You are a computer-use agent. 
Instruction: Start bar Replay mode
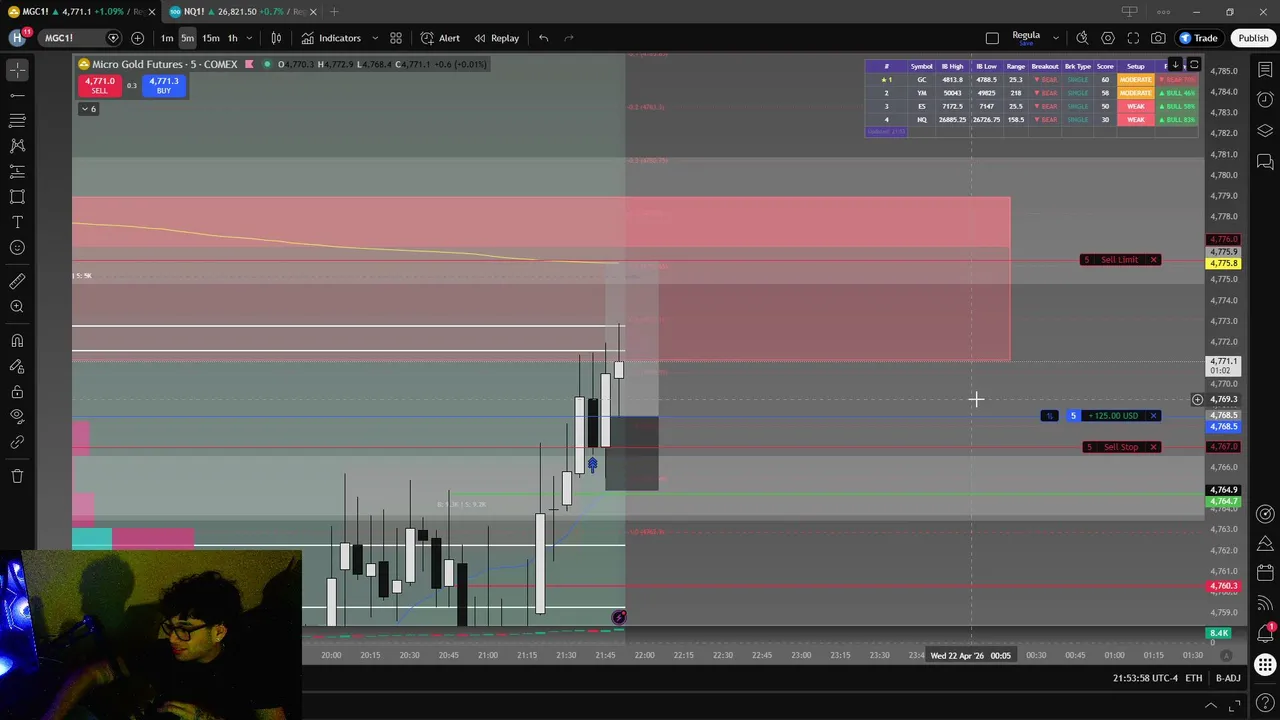pos(496,38)
